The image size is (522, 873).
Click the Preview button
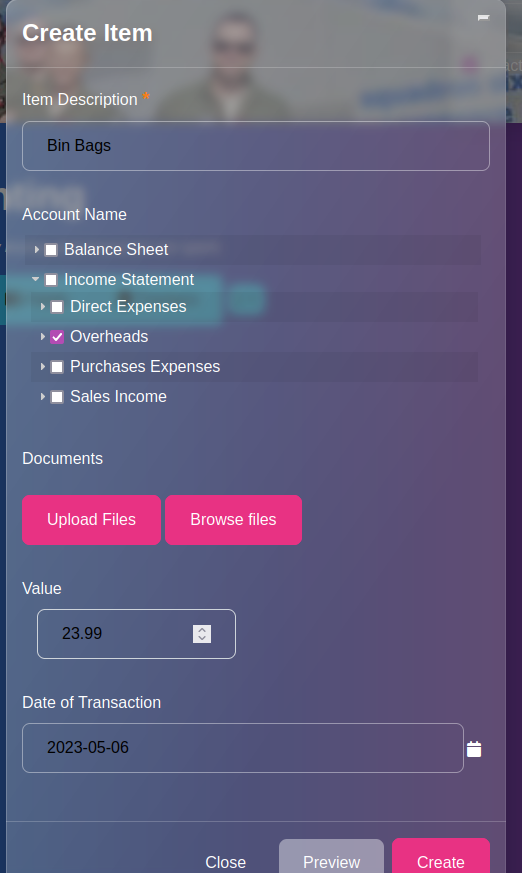click(x=331, y=857)
